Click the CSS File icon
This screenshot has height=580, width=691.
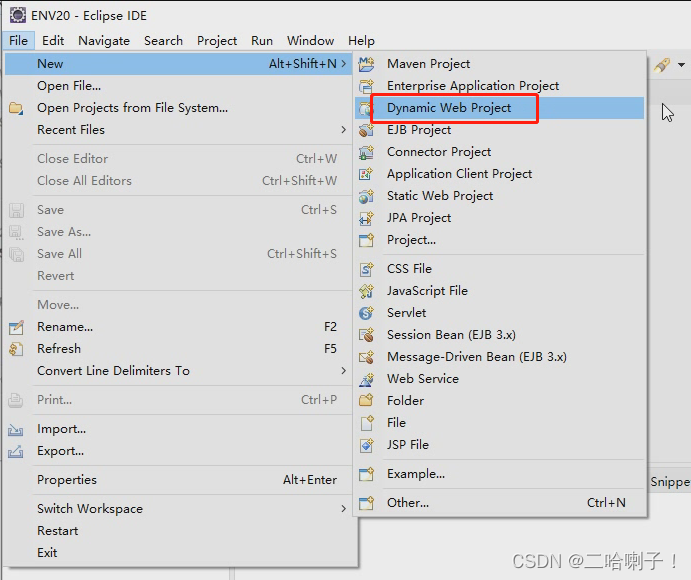coord(366,269)
